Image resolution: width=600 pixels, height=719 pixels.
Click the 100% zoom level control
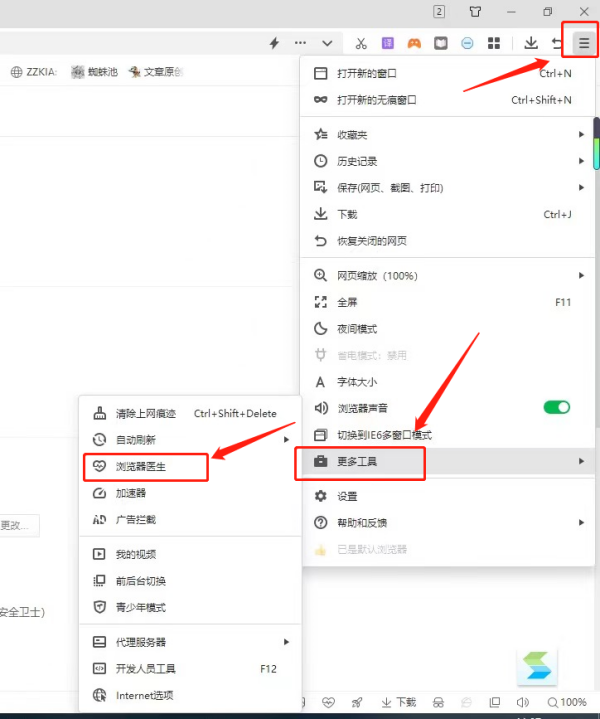[x=567, y=702]
